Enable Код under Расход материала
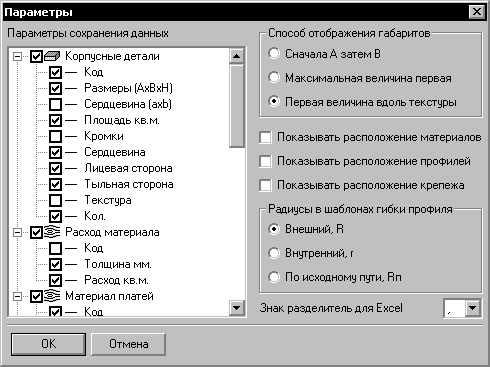 [55, 248]
